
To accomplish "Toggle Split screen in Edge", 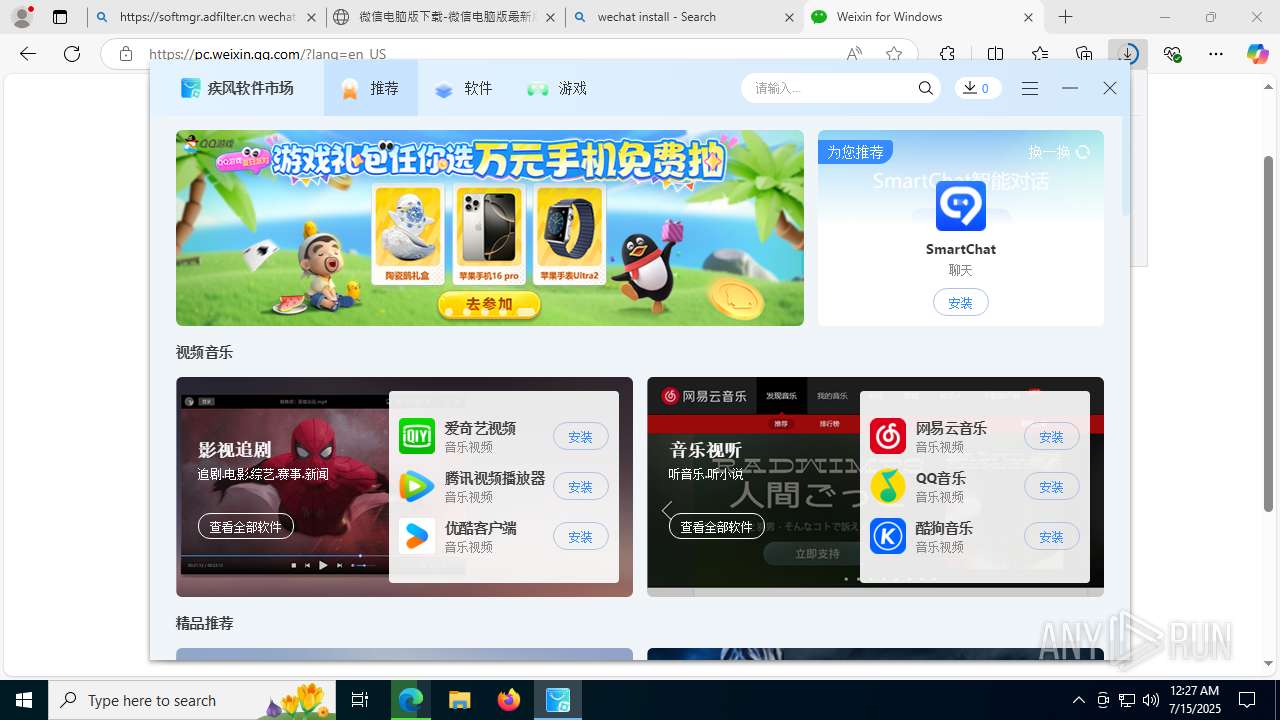I will (x=995, y=54).
